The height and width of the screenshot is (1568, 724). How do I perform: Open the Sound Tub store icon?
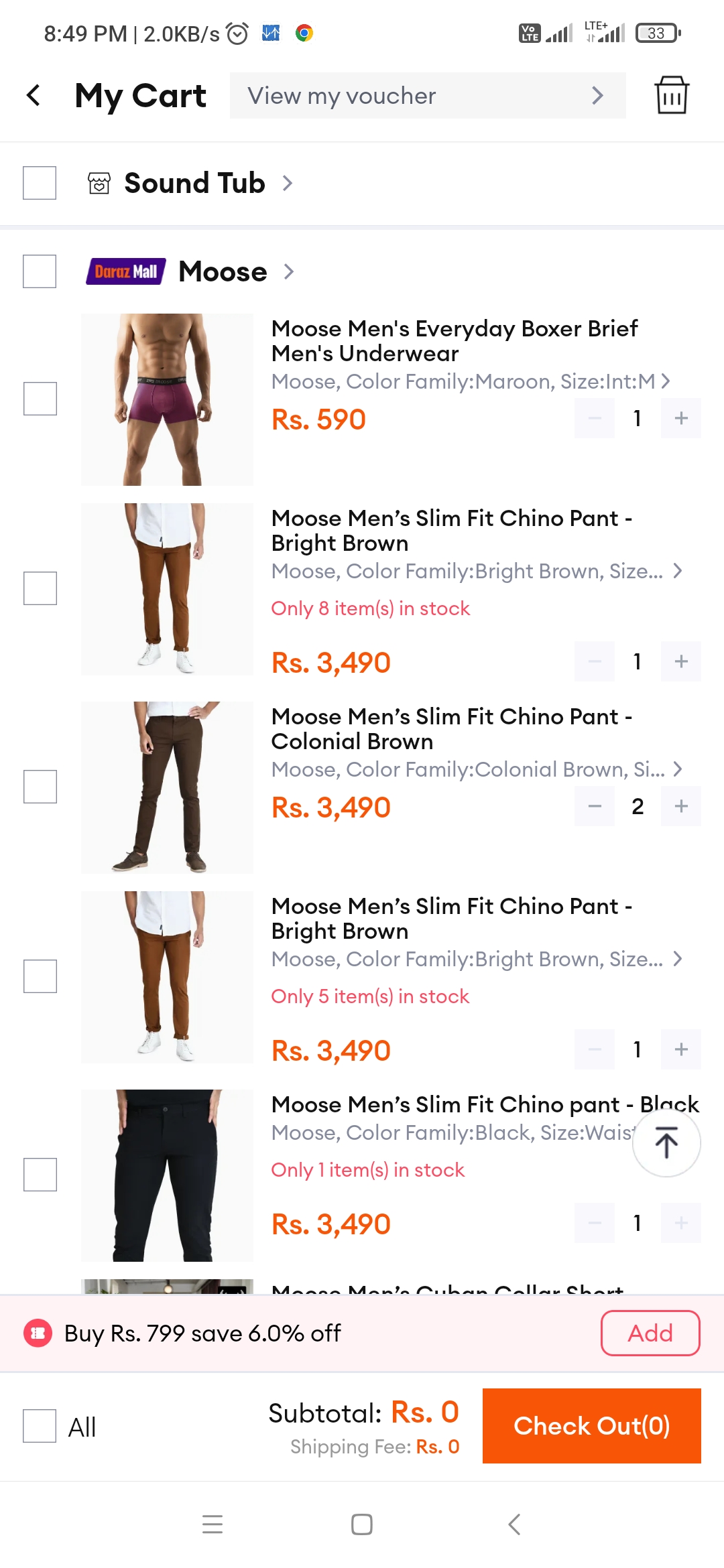[99, 183]
